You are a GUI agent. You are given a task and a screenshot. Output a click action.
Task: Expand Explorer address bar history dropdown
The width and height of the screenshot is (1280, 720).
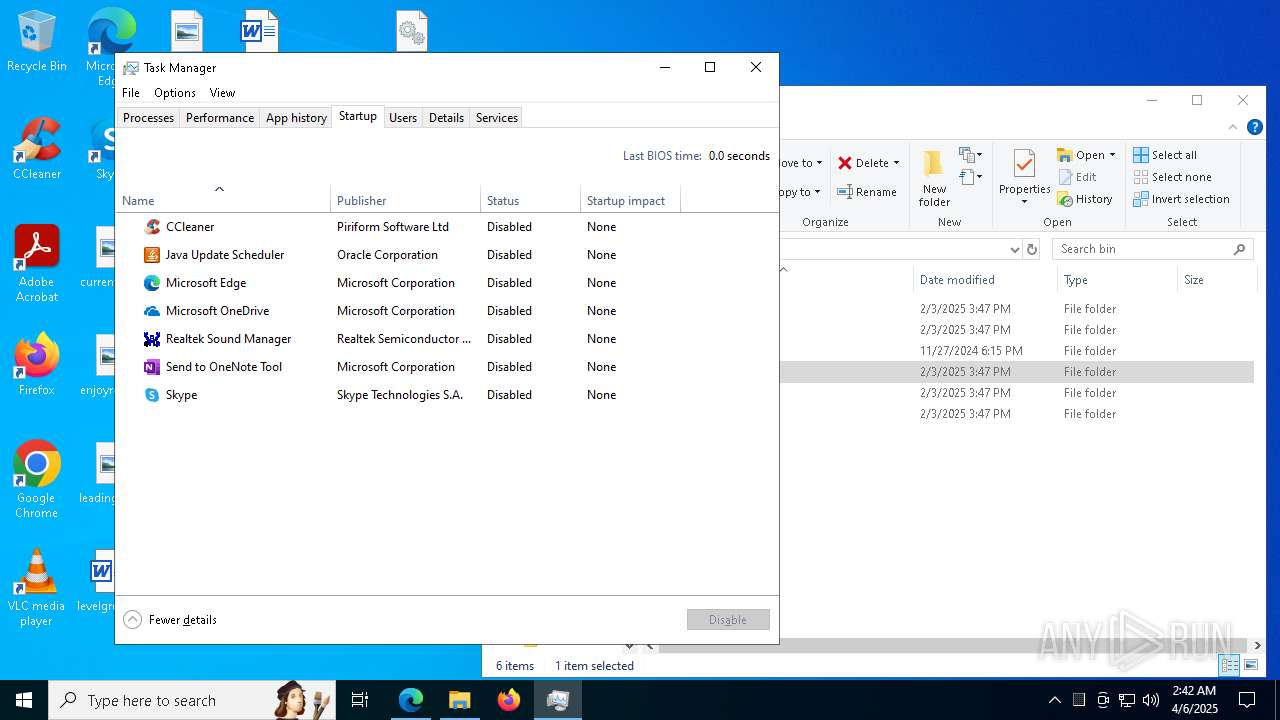point(1014,249)
